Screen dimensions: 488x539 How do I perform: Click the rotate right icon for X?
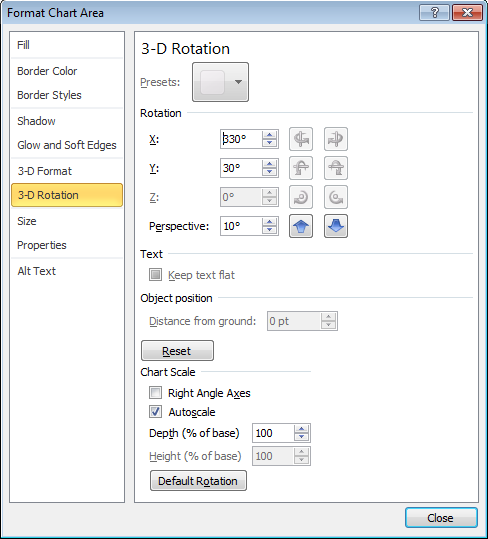click(x=336, y=139)
